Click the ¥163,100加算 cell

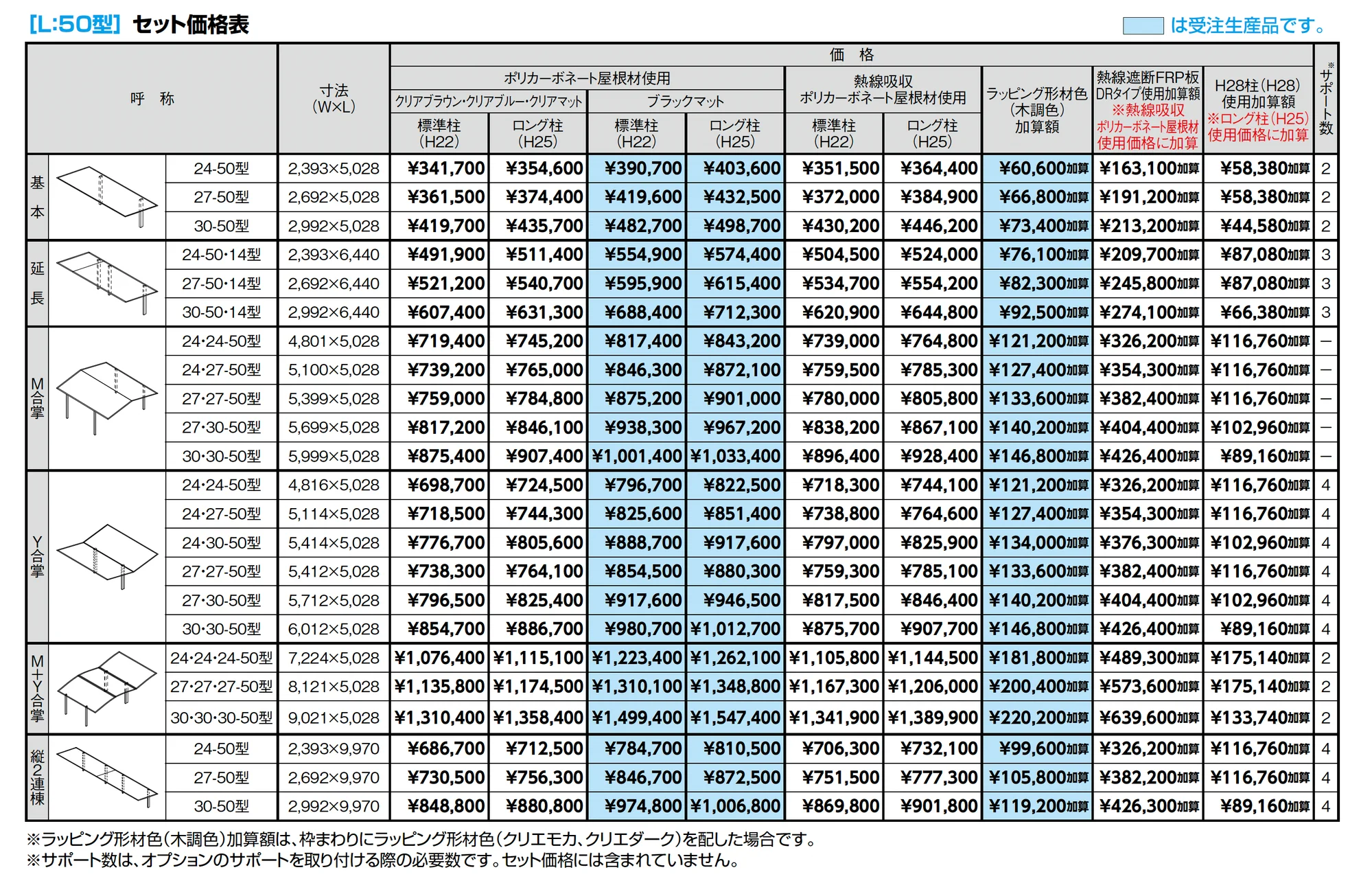1150,168
